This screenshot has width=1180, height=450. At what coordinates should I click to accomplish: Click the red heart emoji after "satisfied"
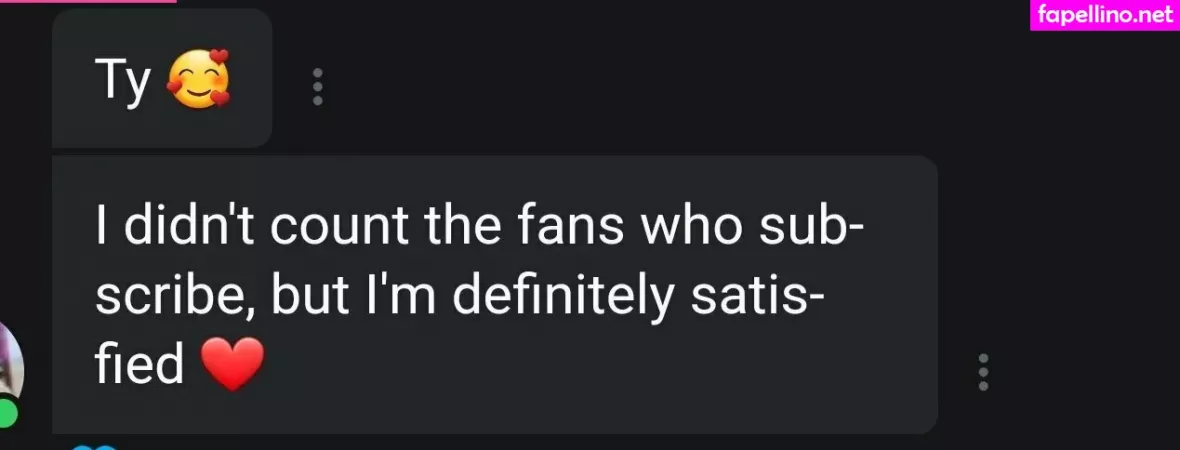coord(232,365)
